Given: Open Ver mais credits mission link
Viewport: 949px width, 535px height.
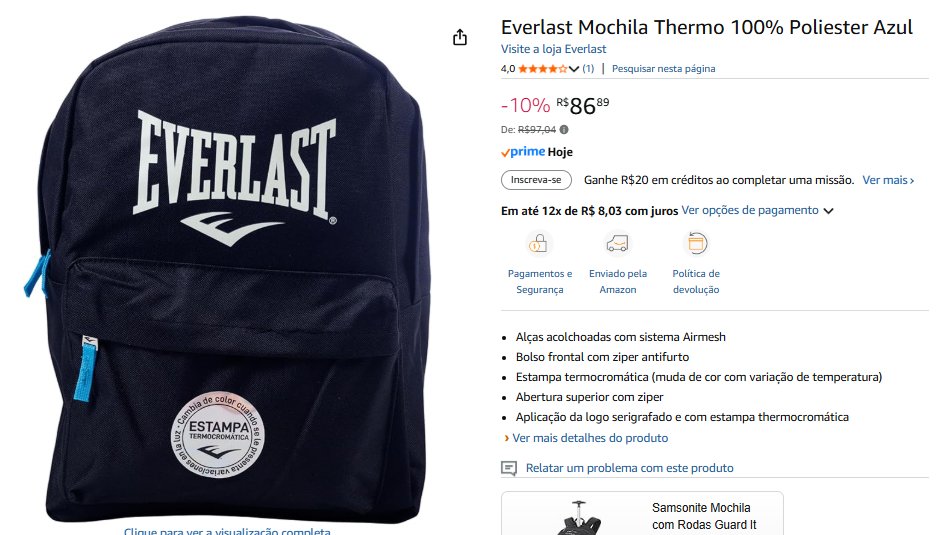Looking at the screenshot, I should pos(888,180).
